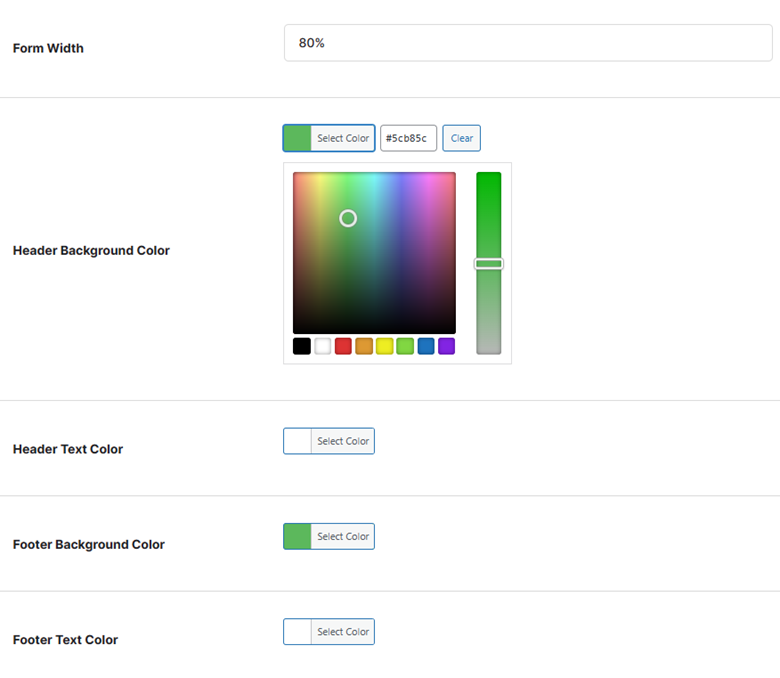Pick the yellow palette swatch

[385, 346]
